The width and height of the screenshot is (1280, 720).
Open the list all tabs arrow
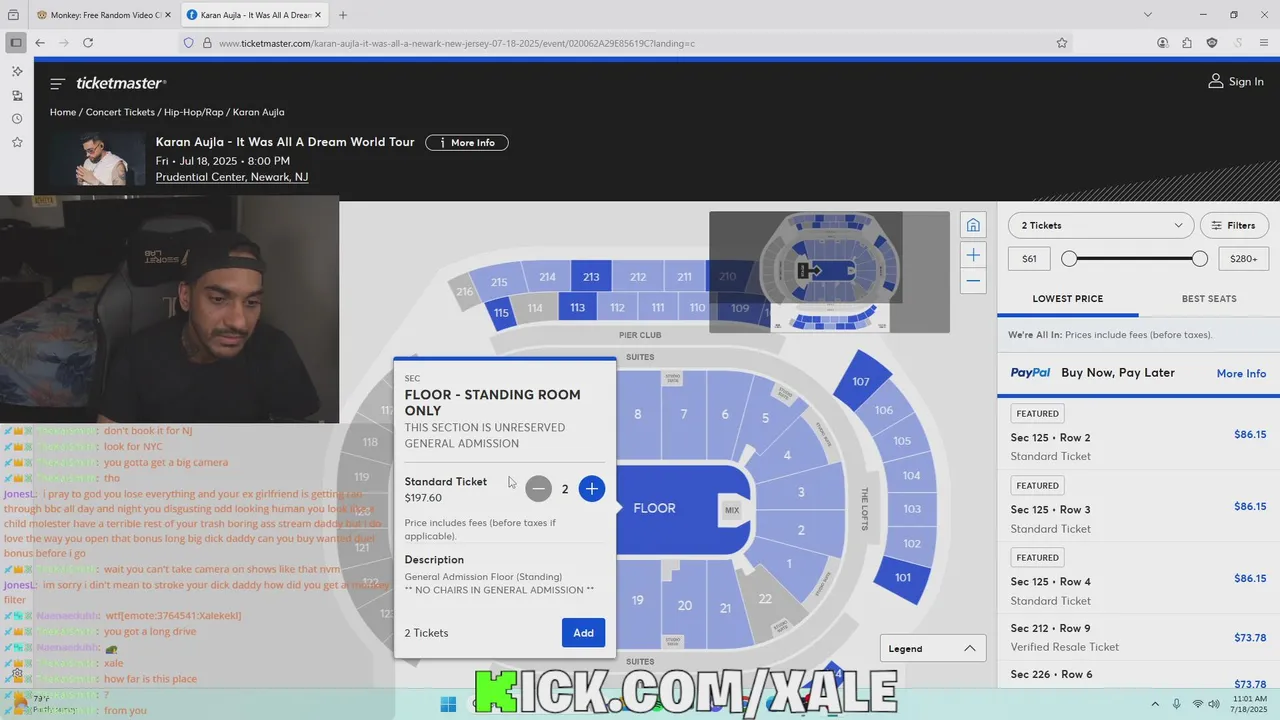coord(1148,15)
